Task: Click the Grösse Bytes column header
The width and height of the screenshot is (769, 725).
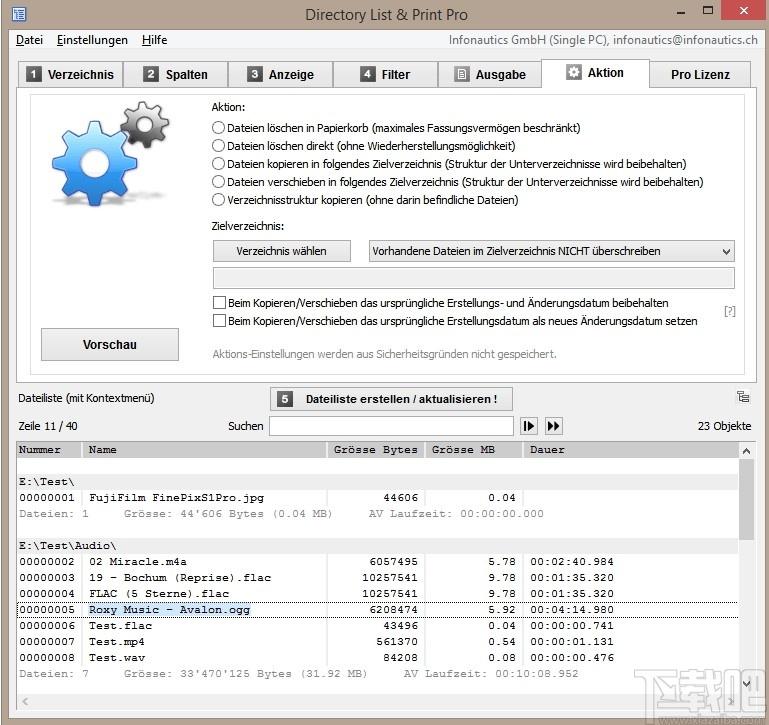Action: tap(376, 450)
